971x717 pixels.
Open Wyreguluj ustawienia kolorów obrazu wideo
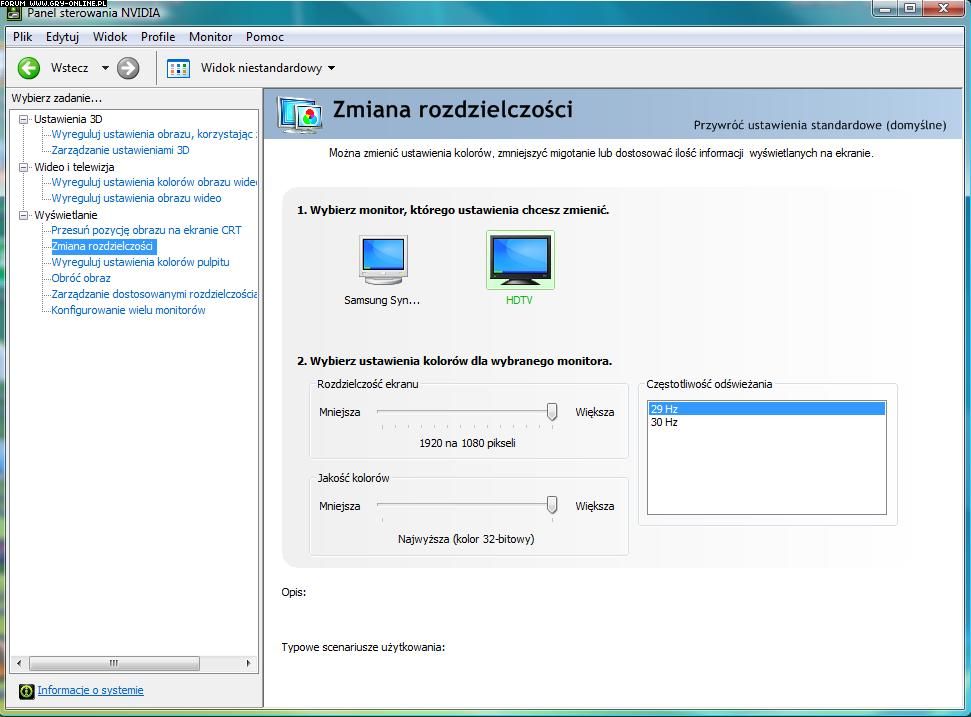tap(154, 182)
